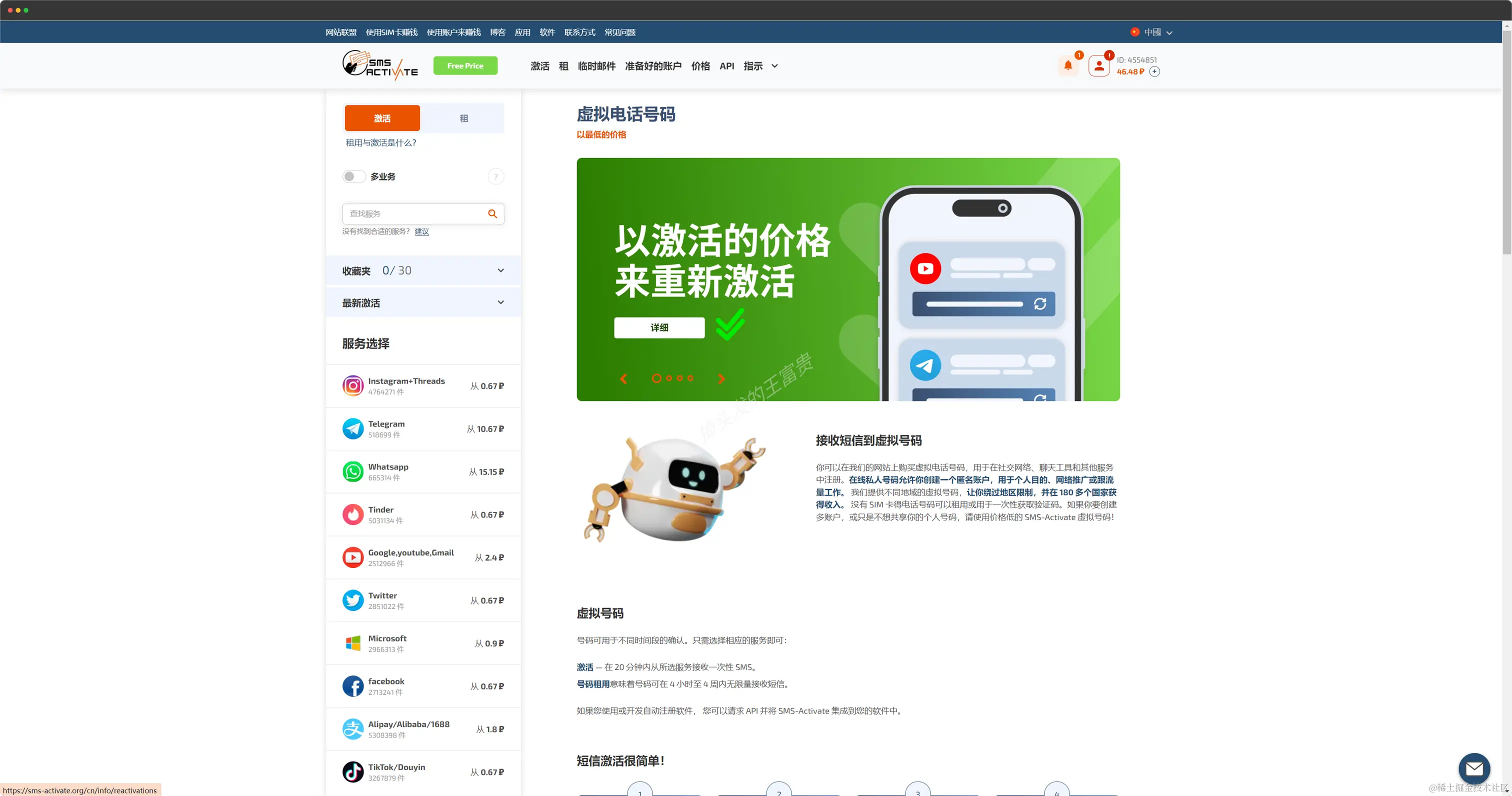Click the 建议 suggest link
Viewport: 1512px width, 796px height.
coord(421,231)
